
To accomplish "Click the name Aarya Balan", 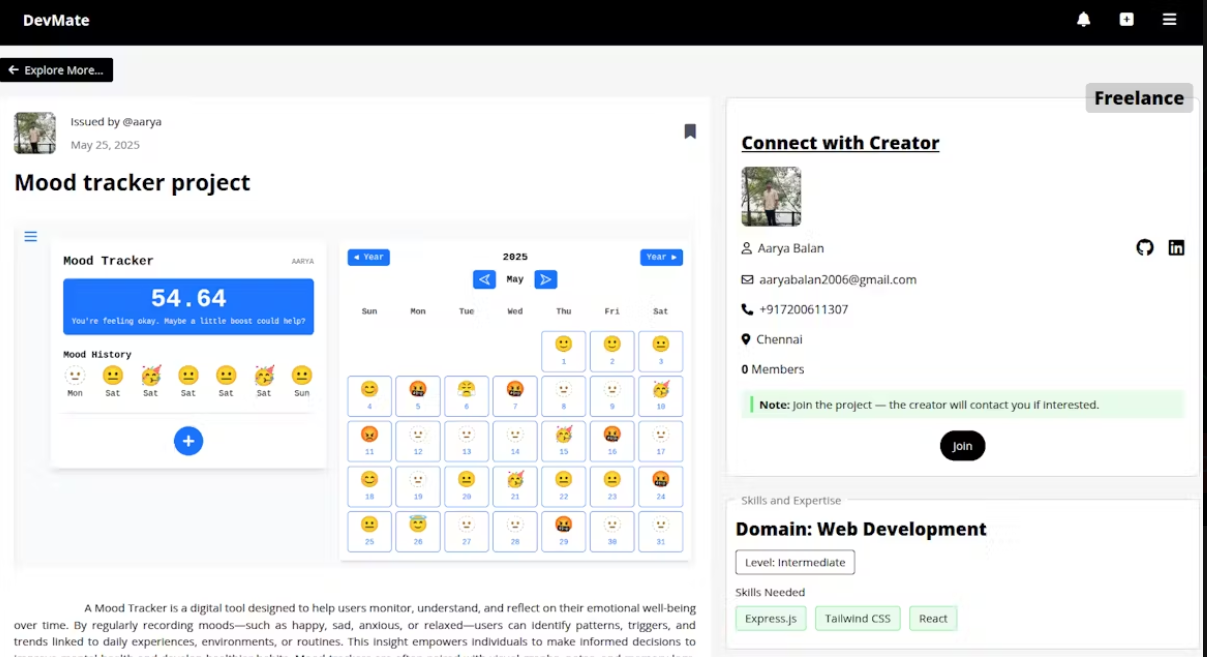I will 791,248.
